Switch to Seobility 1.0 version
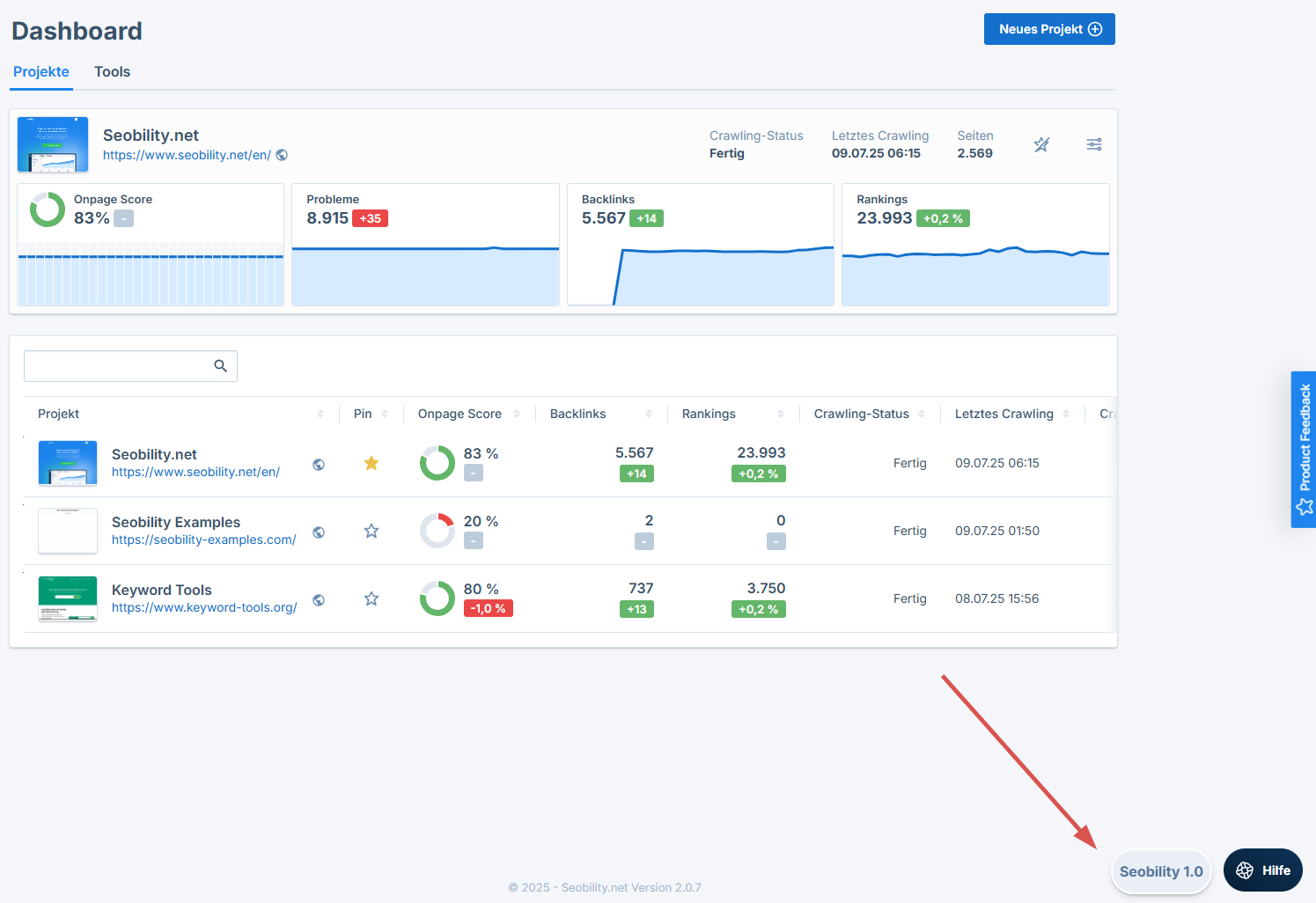1316x903 pixels. point(1161,871)
